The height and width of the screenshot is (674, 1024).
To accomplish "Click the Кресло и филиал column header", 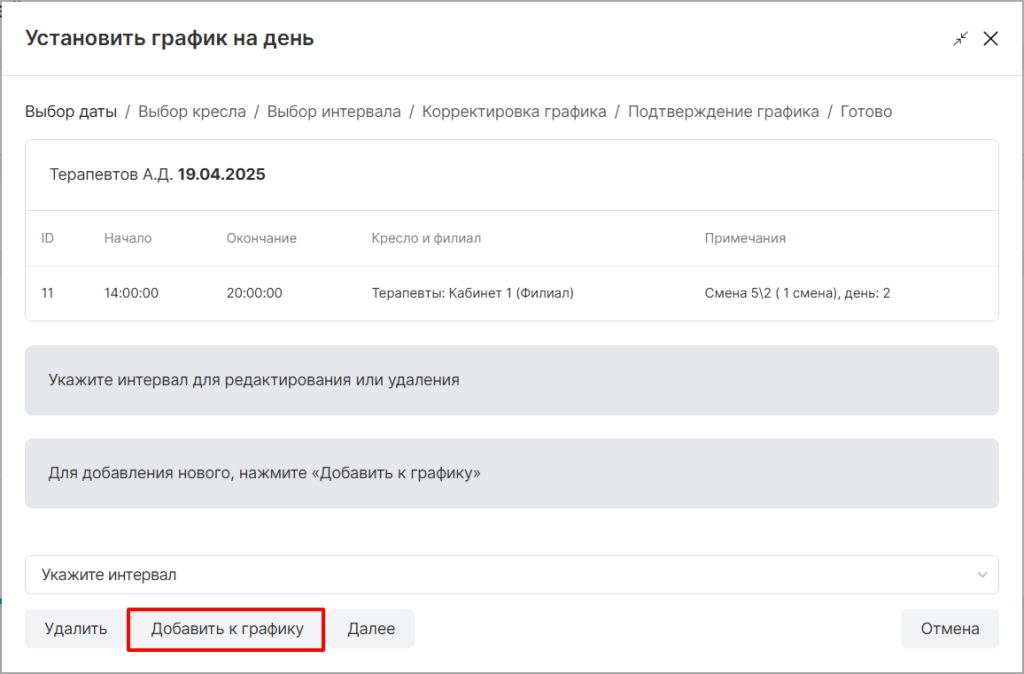I will click(x=426, y=238).
